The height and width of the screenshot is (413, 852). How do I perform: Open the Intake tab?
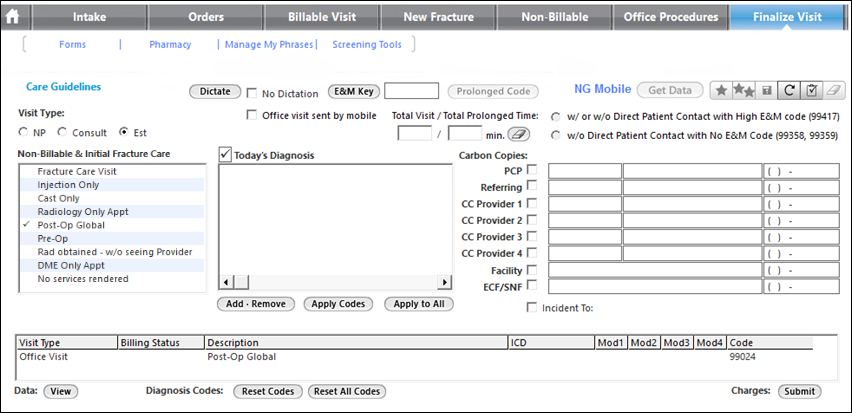click(90, 17)
